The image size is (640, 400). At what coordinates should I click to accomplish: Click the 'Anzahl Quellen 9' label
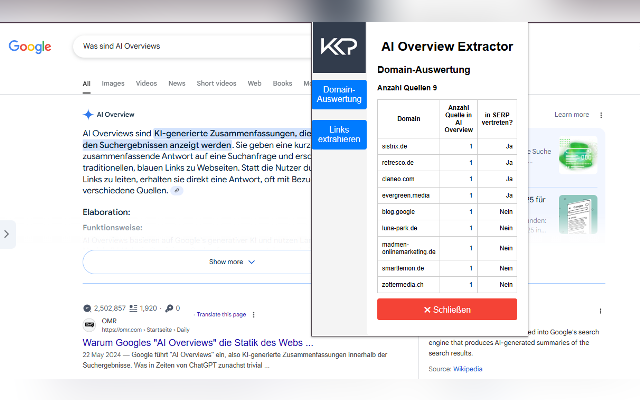[x=407, y=88]
